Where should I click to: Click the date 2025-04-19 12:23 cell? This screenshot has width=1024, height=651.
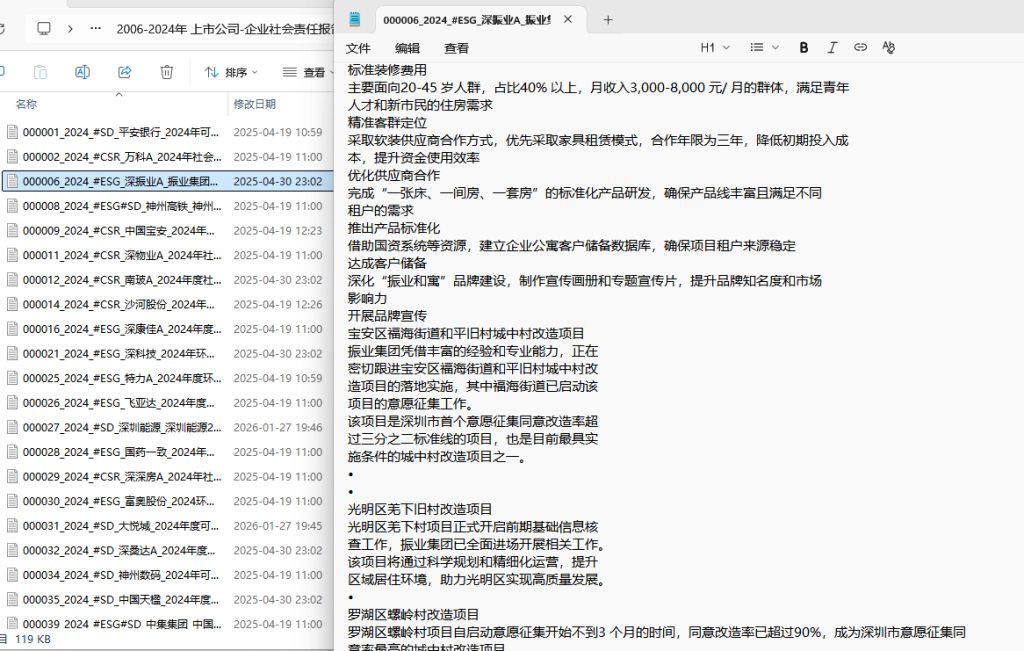pyautogui.click(x=278, y=230)
